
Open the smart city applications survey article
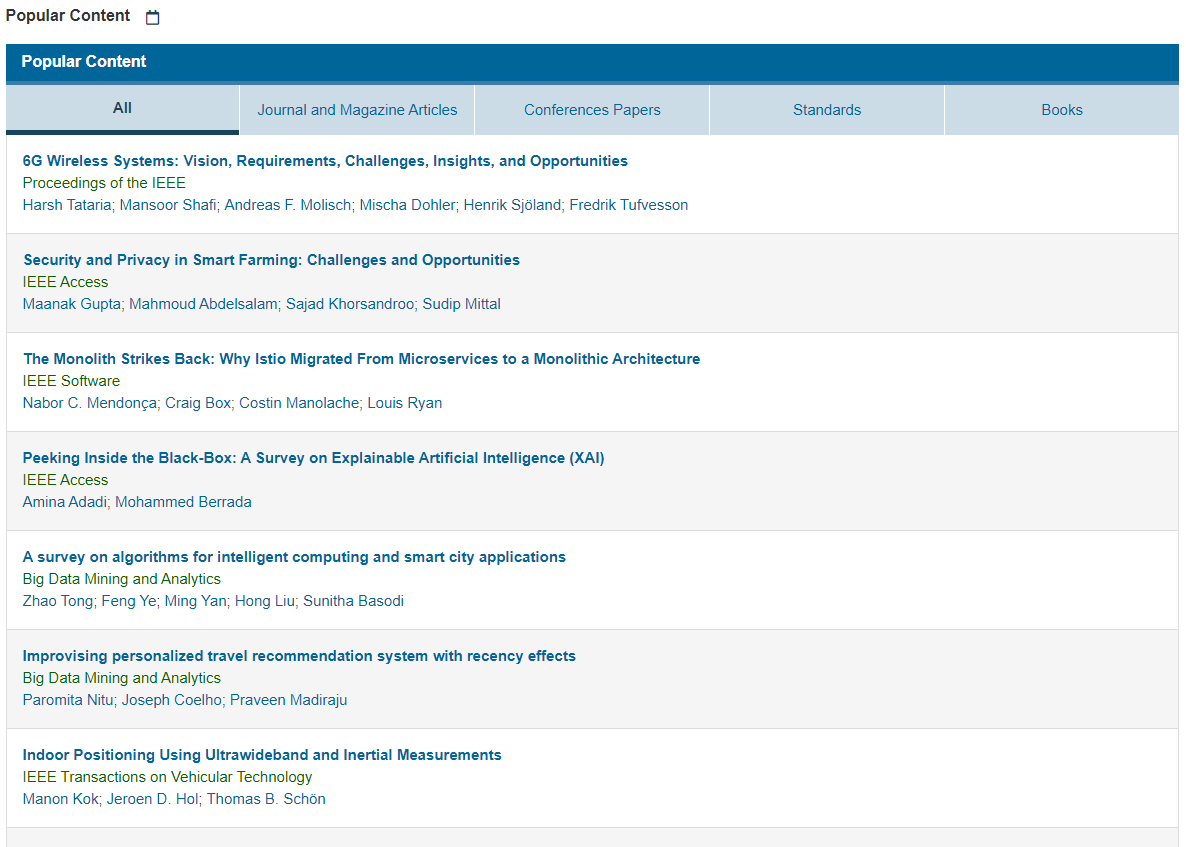[x=294, y=557]
